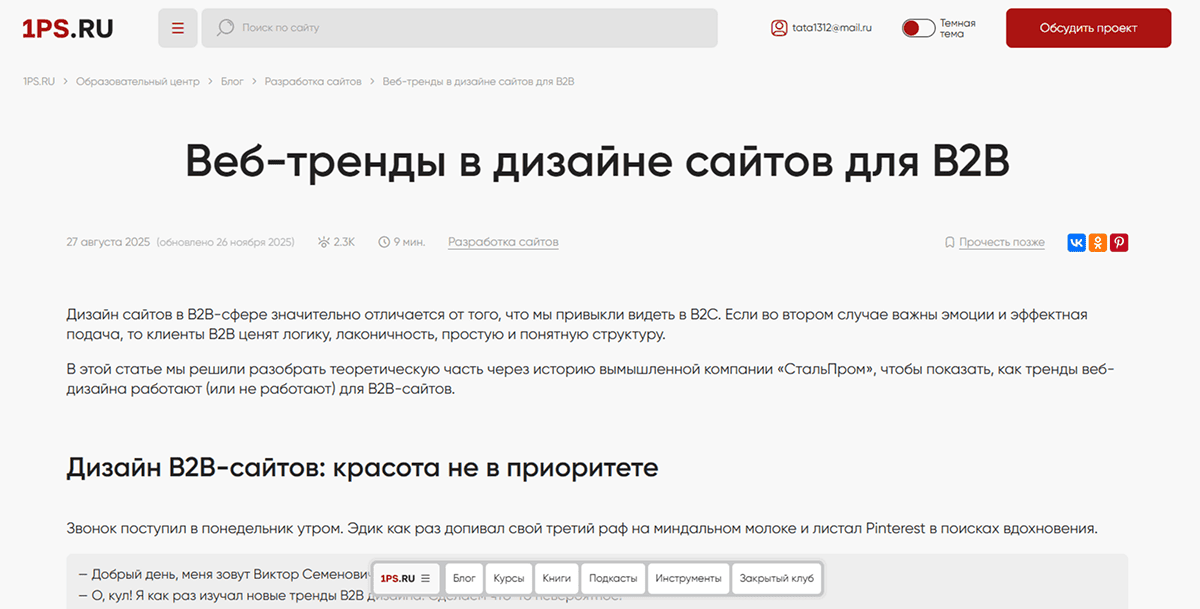Image resolution: width=1200 pixels, height=609 pixels.
Task: Click the Обсудить проект button
Action: click(x=1088, y=28)
